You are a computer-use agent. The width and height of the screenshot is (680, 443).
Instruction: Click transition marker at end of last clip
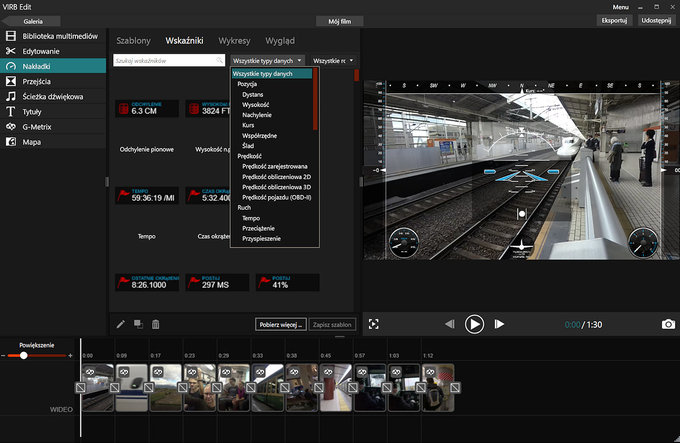point(455,387)
